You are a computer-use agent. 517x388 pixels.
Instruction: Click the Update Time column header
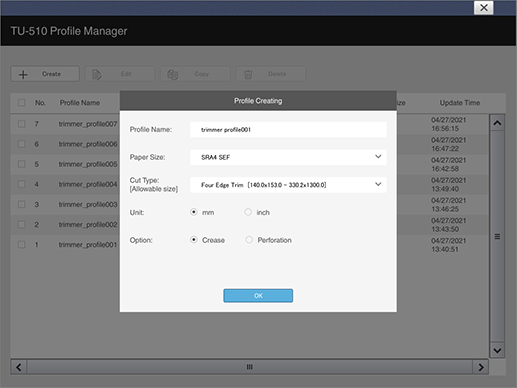click(460, 103)
